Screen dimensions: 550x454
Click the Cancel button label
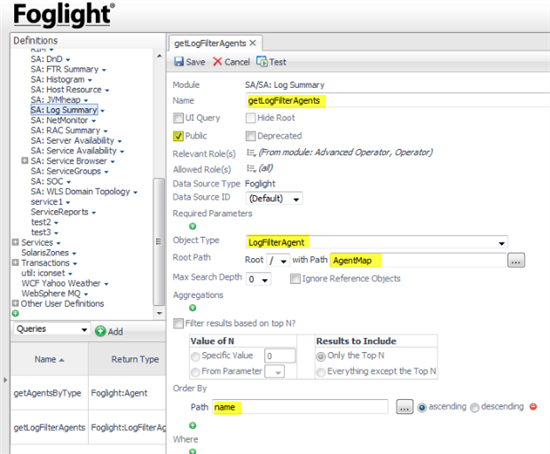click(x=237, y=62)
